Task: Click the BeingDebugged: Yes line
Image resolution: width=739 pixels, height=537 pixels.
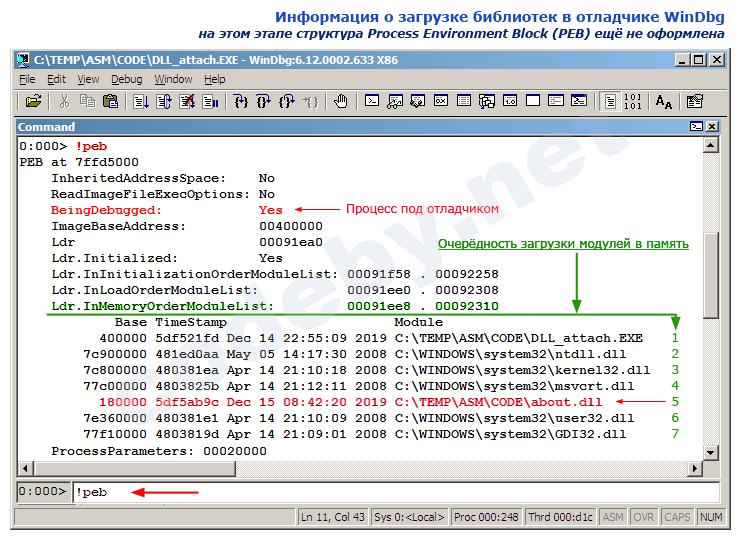Action: pyautogui.click(x=167, y=210)
